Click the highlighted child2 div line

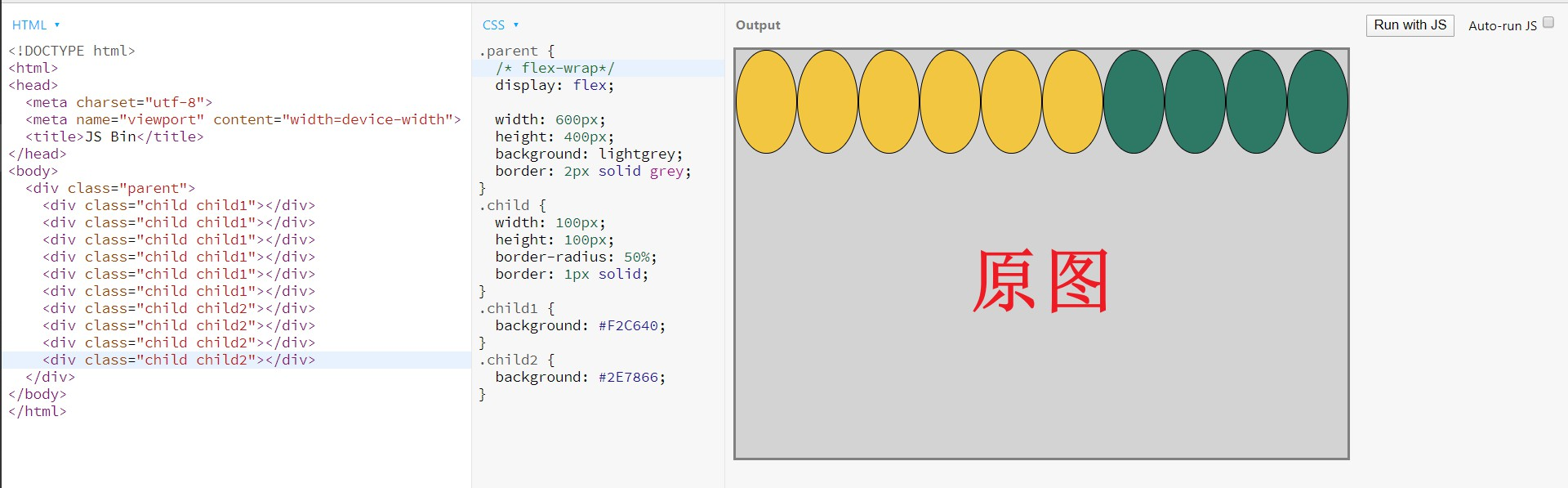click(179, 360)
